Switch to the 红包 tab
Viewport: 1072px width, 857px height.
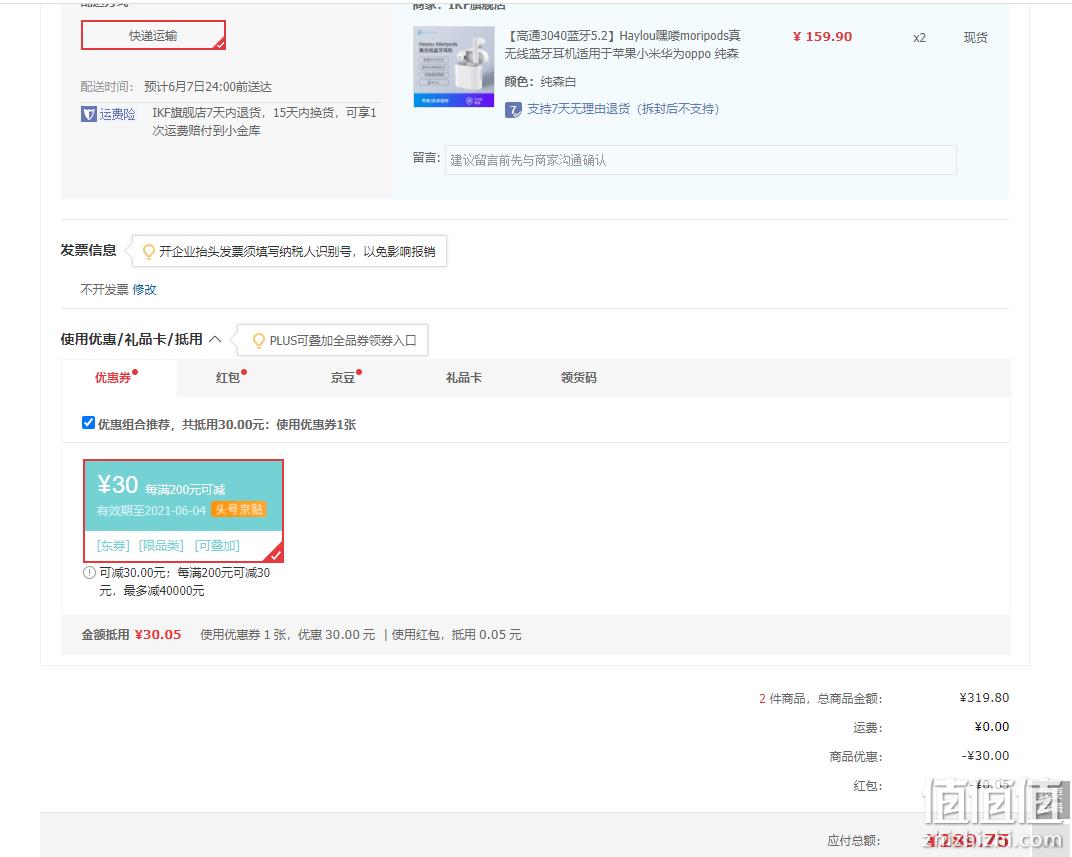(228, 377)
